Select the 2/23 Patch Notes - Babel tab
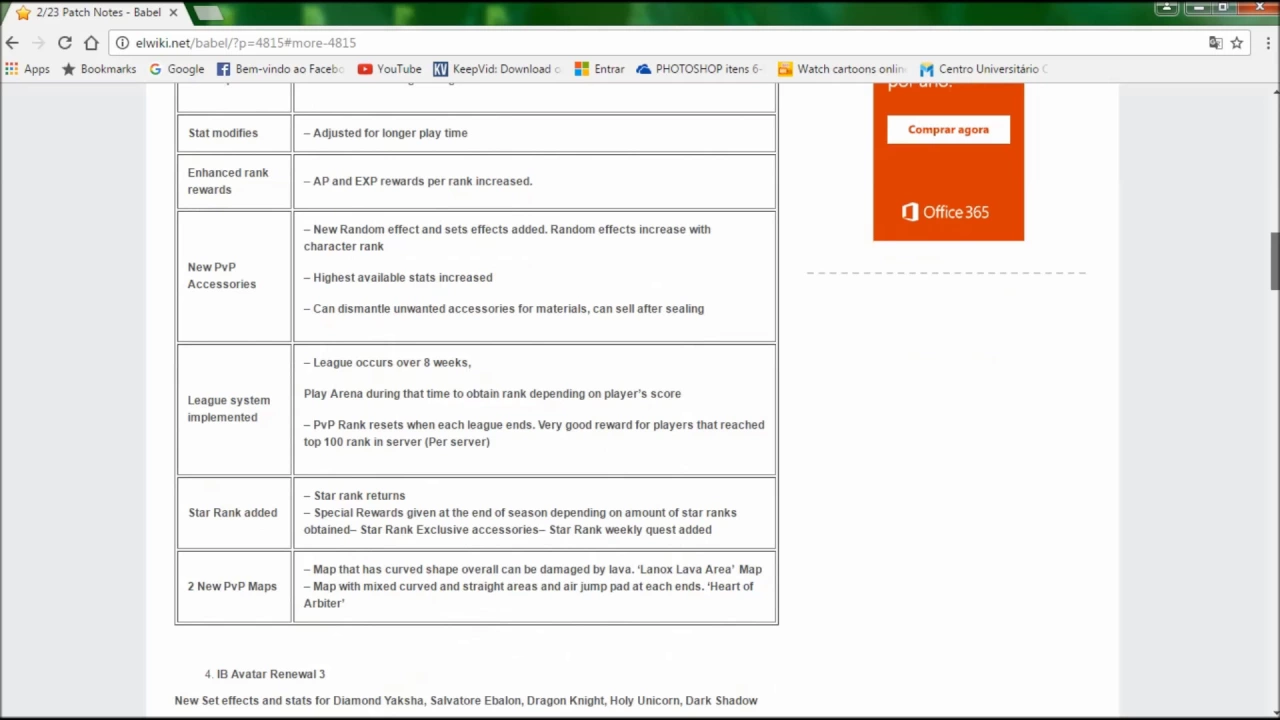Screen dimensions: 1280x720 click(x=95, y=13)
